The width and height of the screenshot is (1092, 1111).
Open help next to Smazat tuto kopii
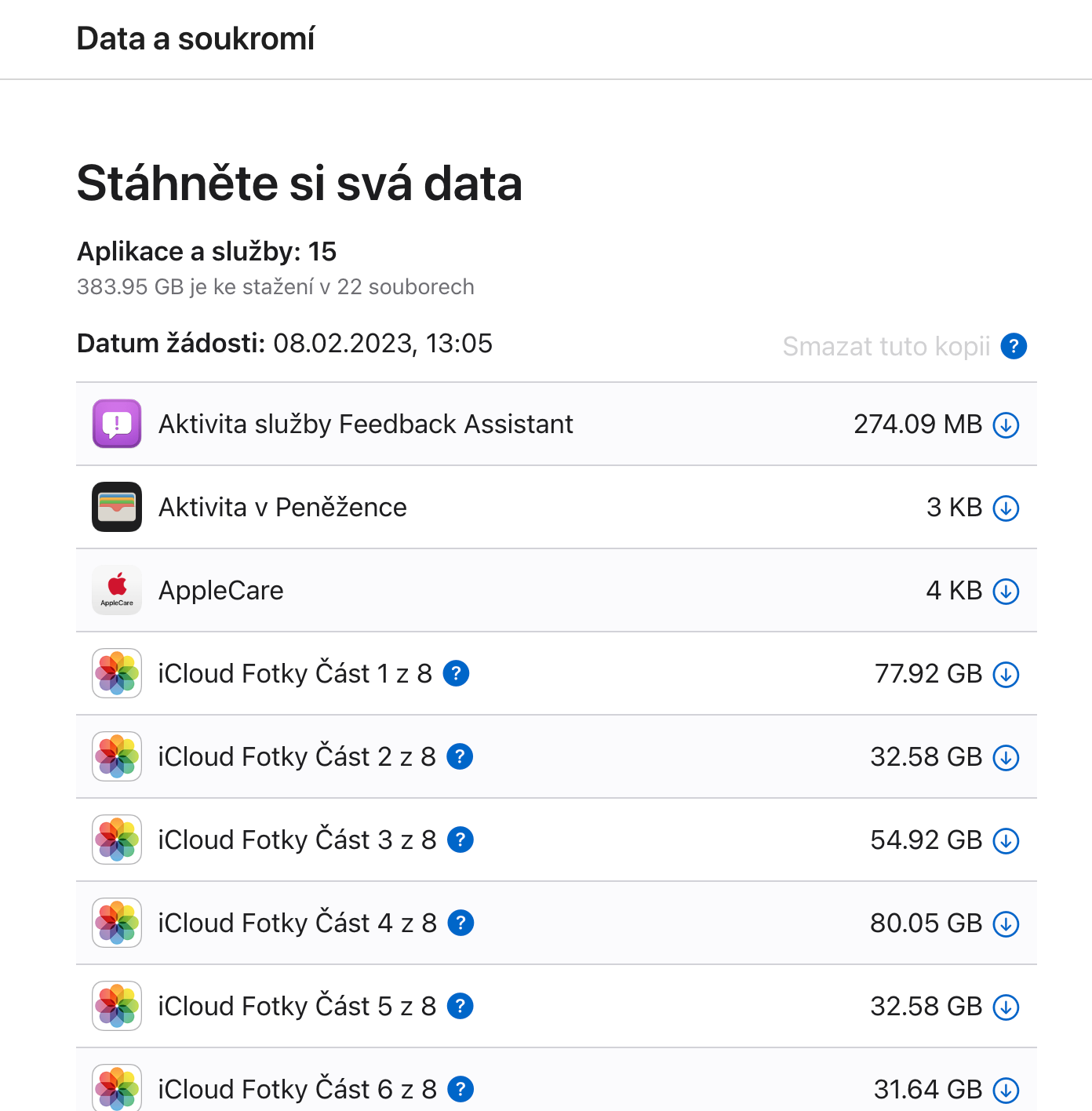click(1014, 346)
